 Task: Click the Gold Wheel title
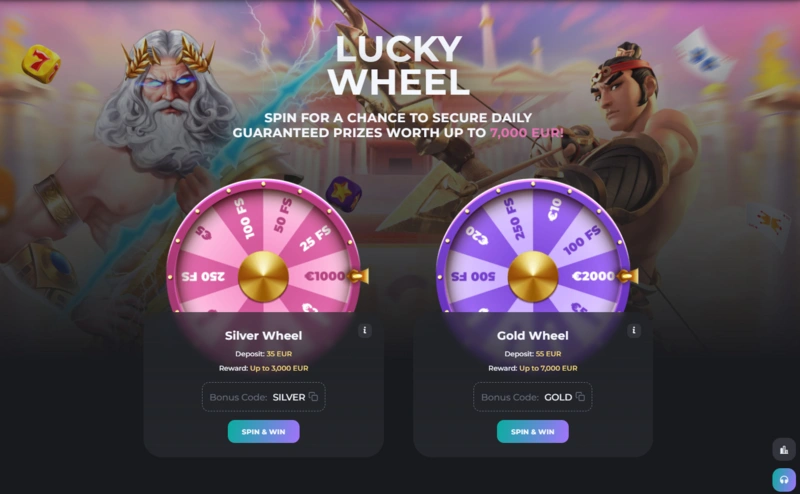533,335
